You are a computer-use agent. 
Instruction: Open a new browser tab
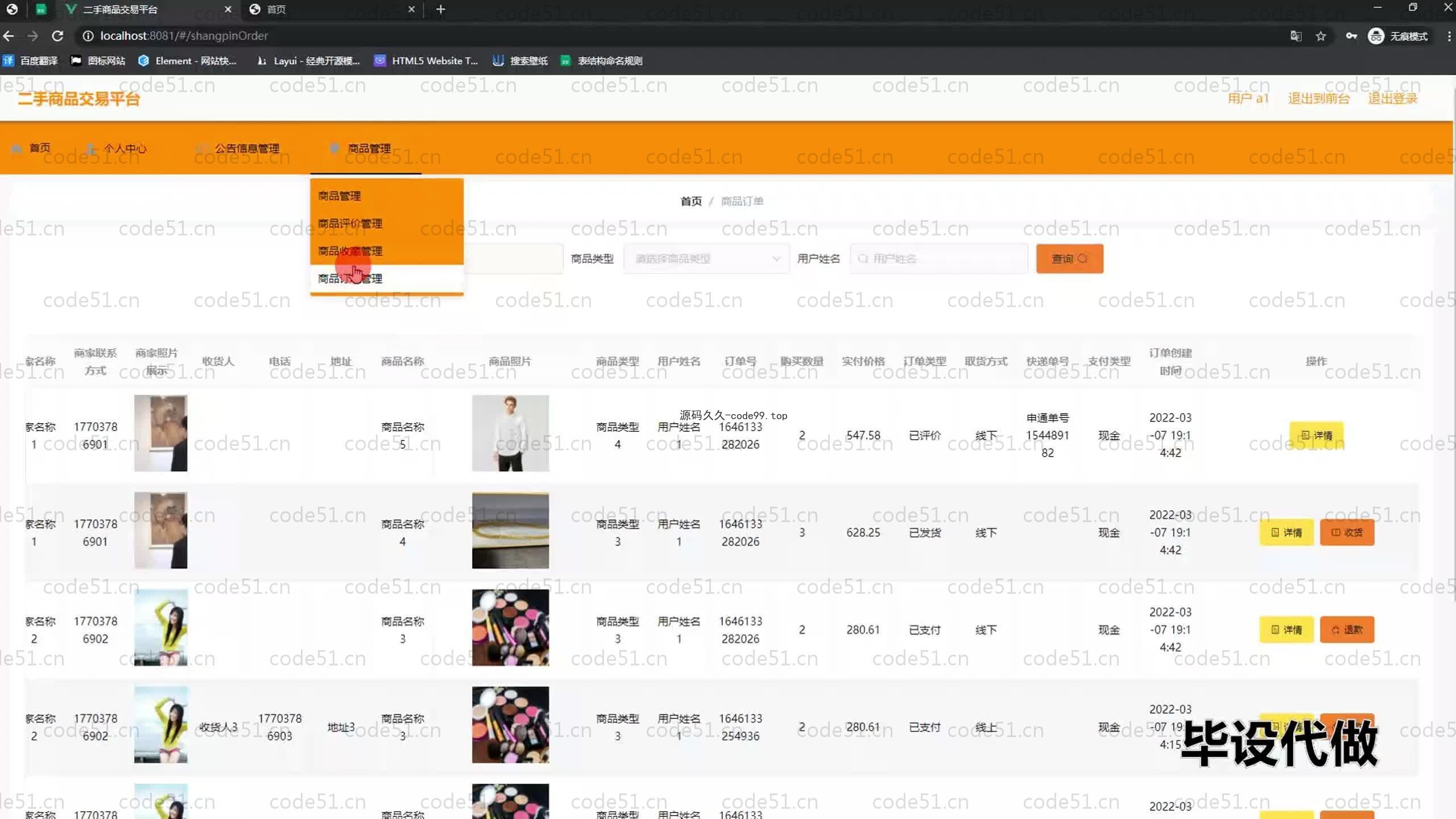tap(441, 9)
